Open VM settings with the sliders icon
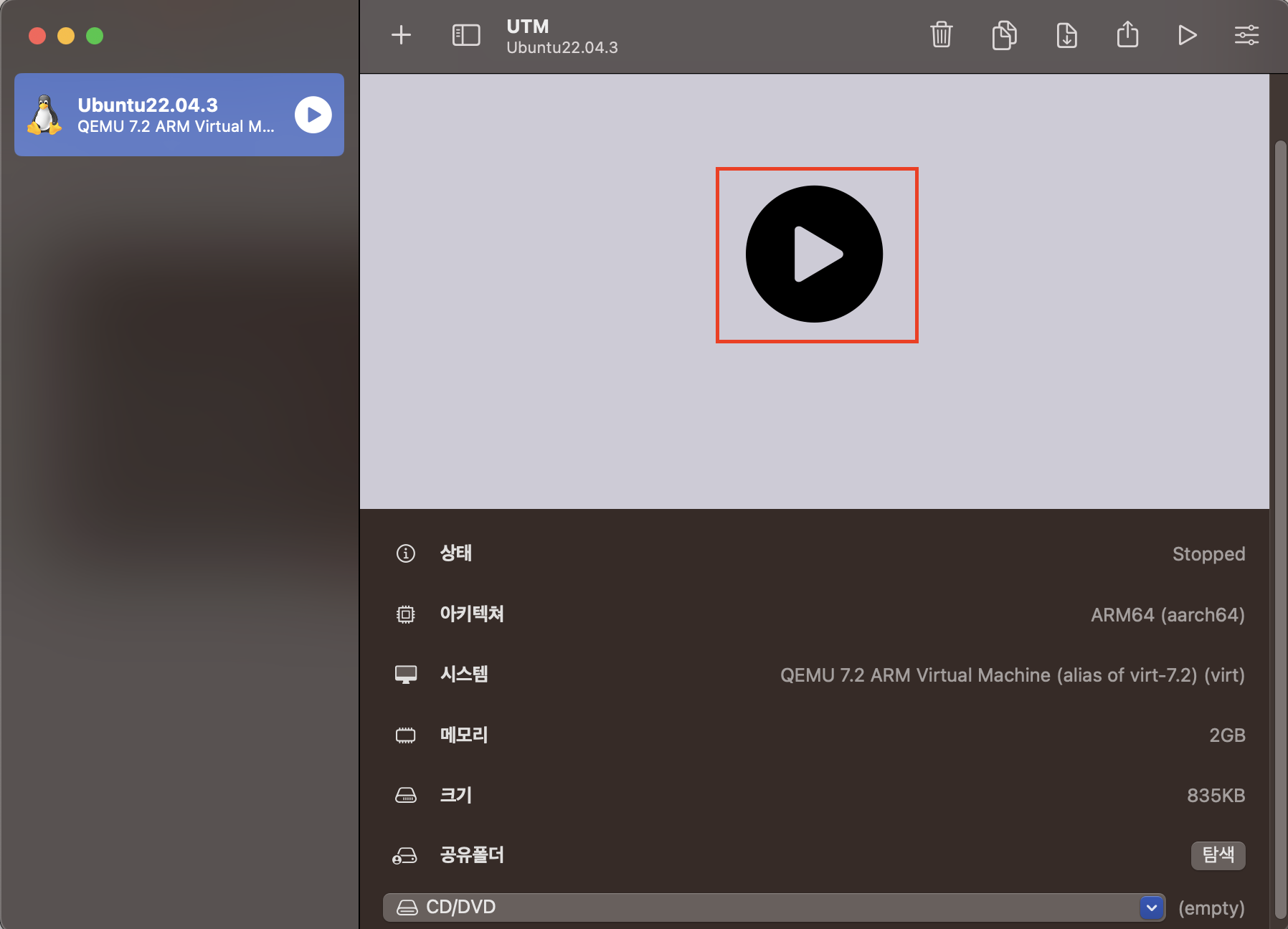 [1246, 34]
